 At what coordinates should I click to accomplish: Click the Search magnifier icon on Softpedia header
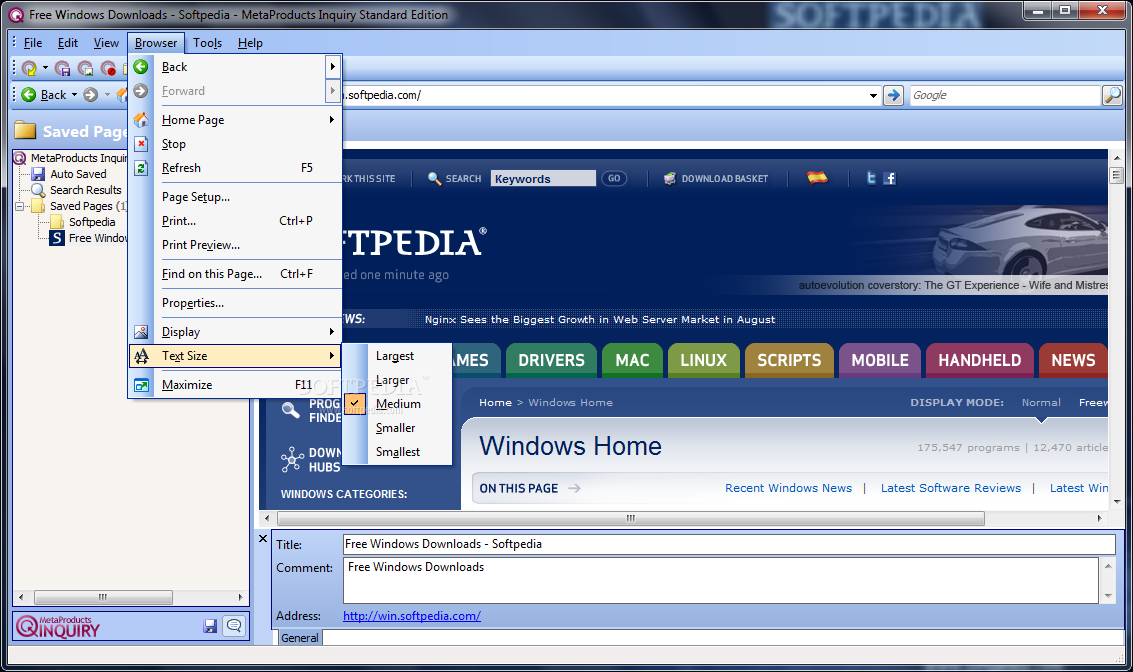tap(434, 178)
